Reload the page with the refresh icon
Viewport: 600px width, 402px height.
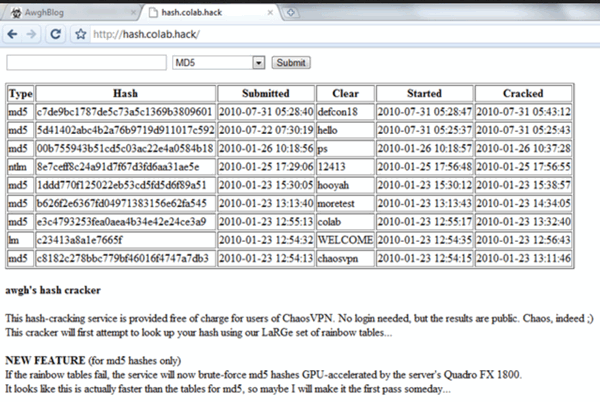click(x=55, y=34)
